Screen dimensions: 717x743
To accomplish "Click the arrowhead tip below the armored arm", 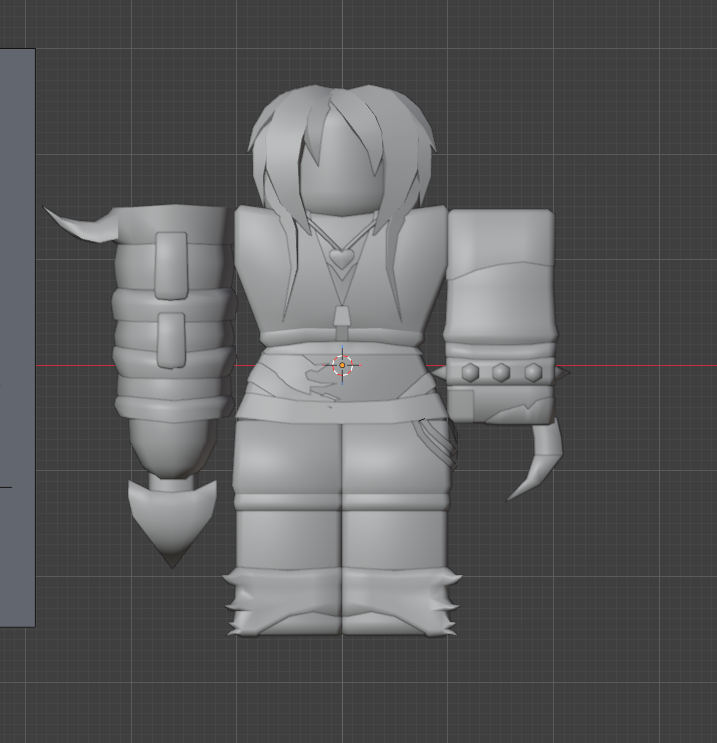I will coord(172,521).
